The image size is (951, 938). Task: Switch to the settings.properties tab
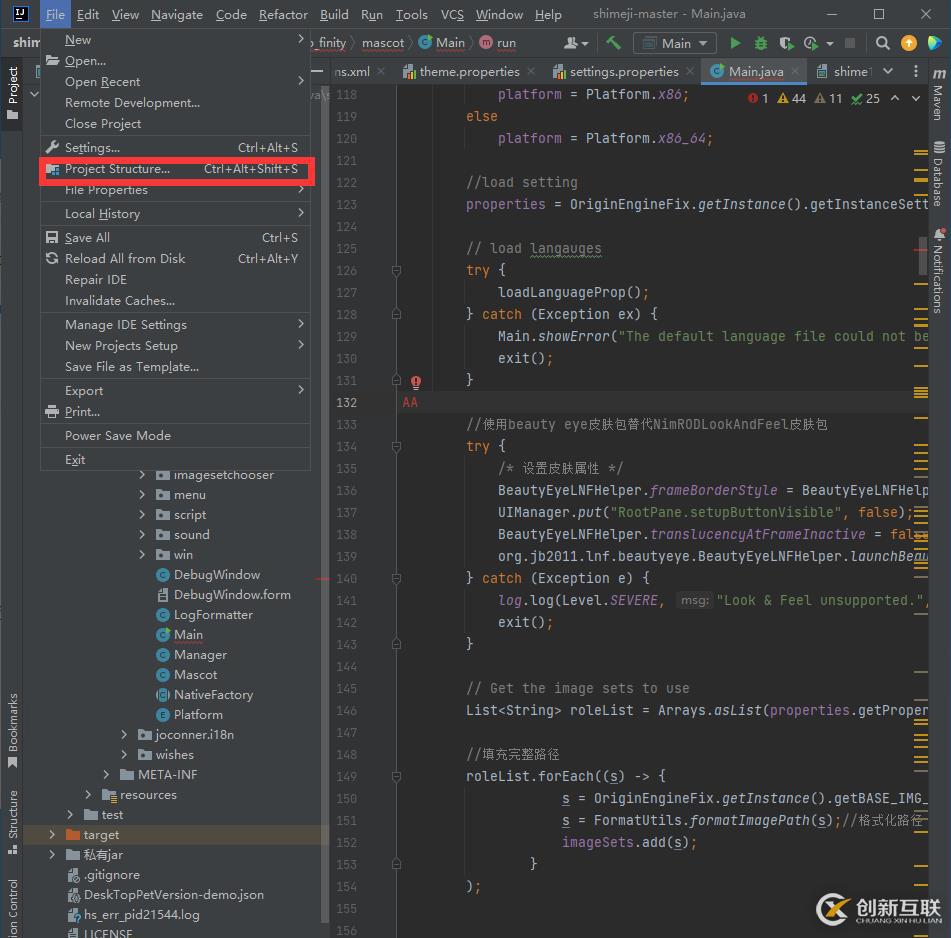[623, 72]
